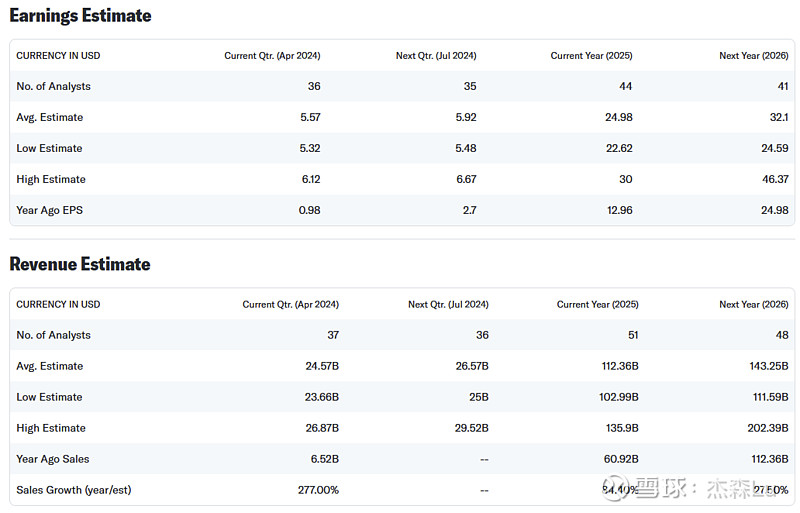
Task: Click the 46.37 high estimate value
Action: click(x=774, y=179)
